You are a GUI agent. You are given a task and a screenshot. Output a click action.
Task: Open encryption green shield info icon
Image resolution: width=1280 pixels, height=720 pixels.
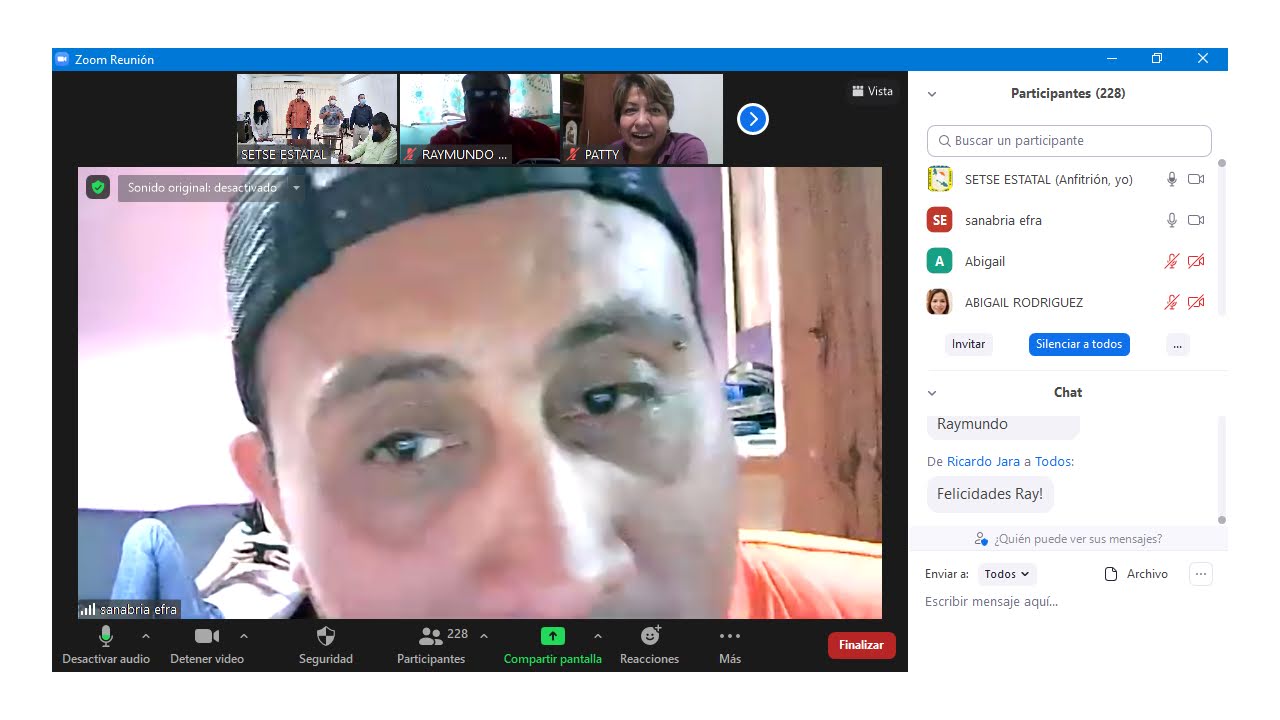click(97, 187)
